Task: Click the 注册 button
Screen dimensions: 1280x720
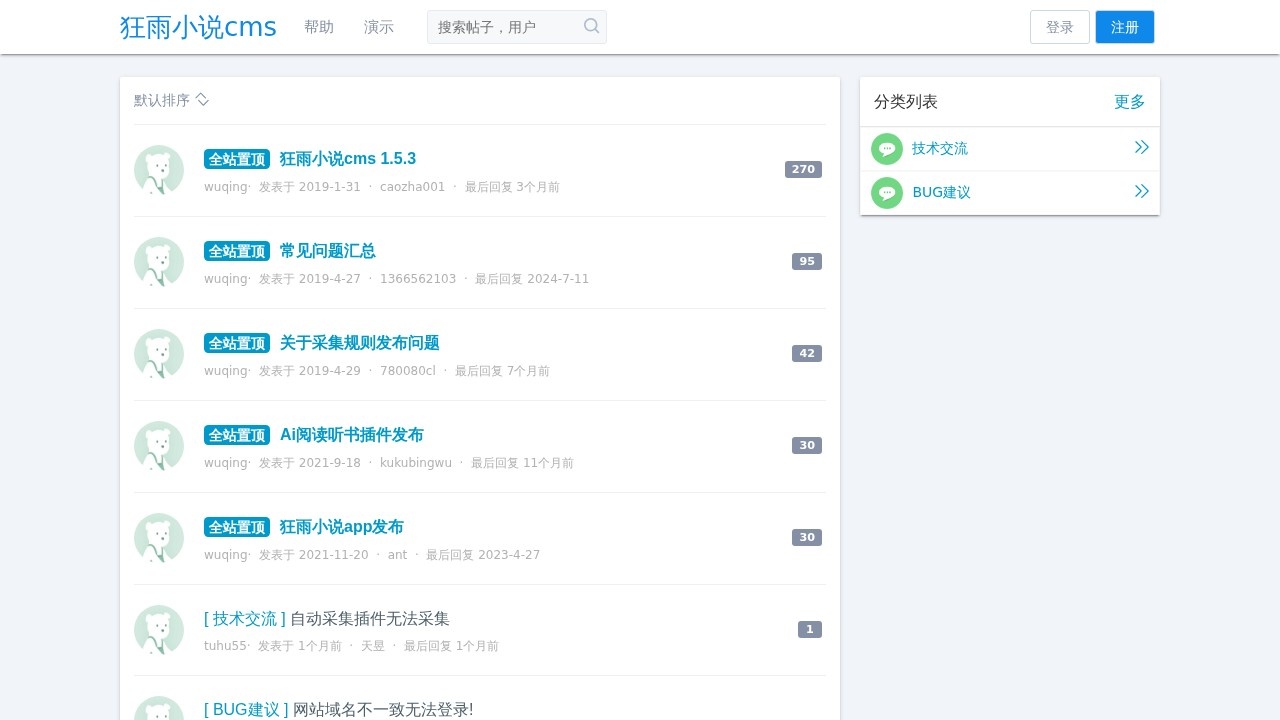Action: [1124, 27]
